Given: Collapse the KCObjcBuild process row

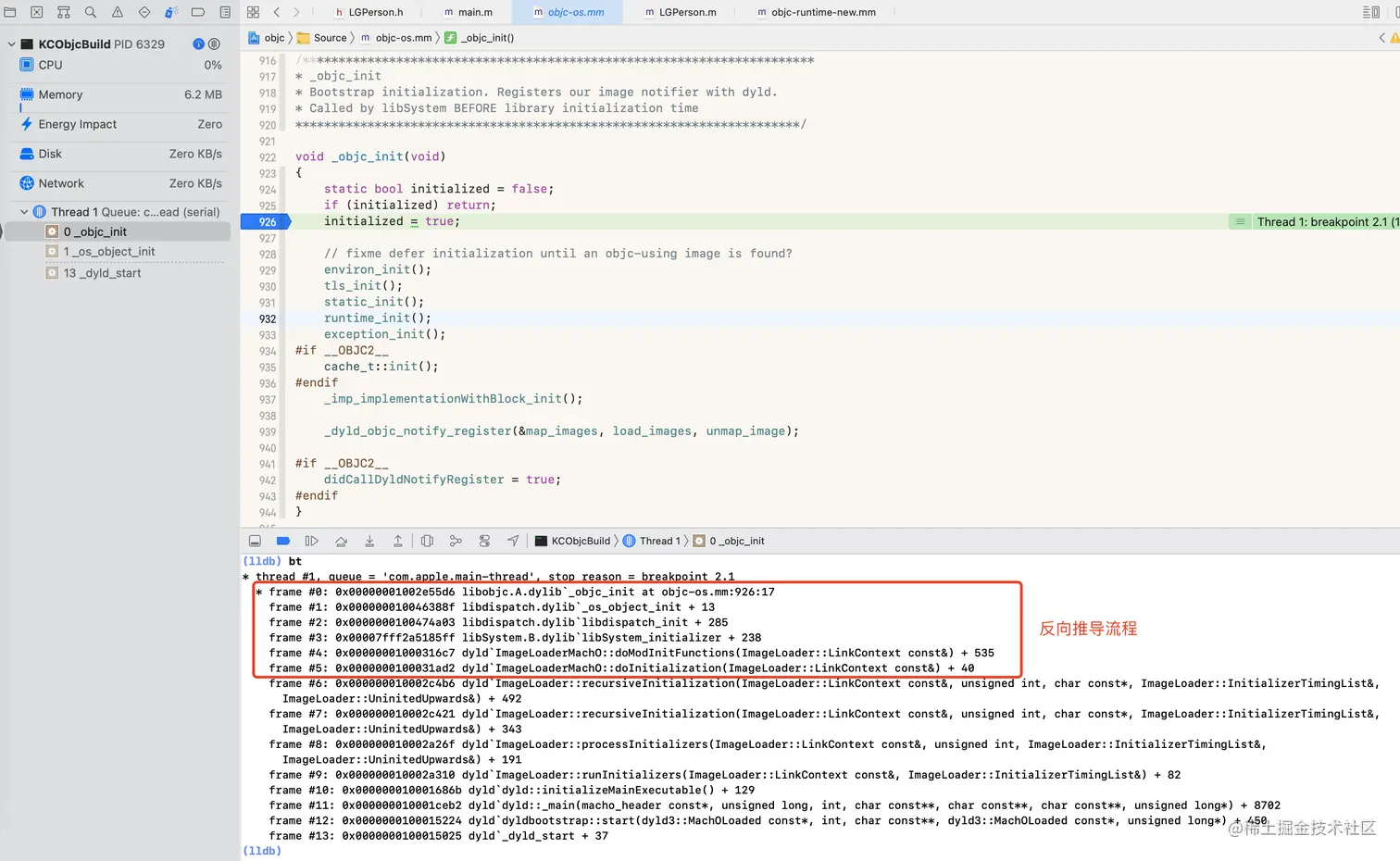Looking at the screenshot, I should [x=11, y=44].
